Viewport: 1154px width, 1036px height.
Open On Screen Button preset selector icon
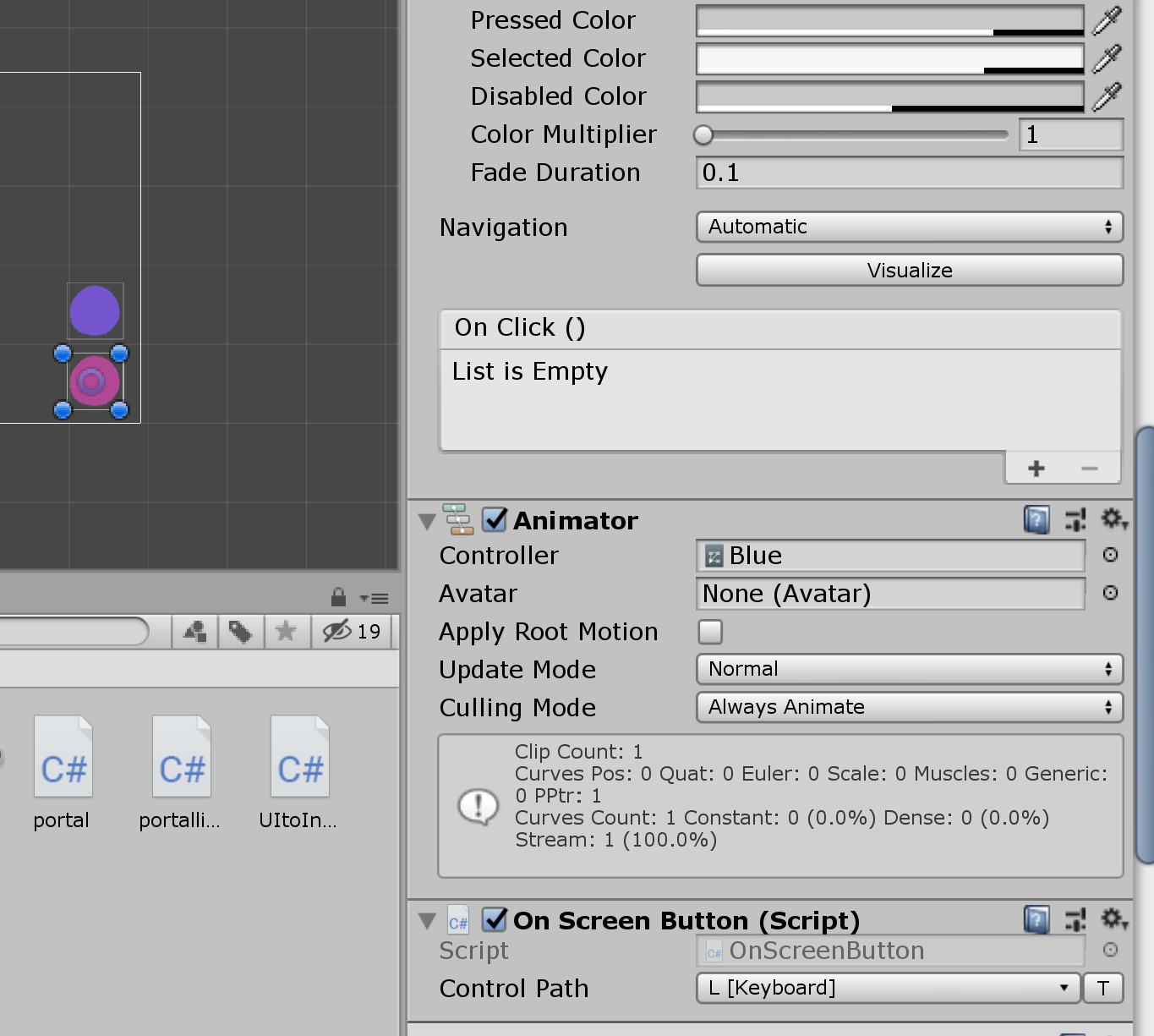pos(1075,919)
